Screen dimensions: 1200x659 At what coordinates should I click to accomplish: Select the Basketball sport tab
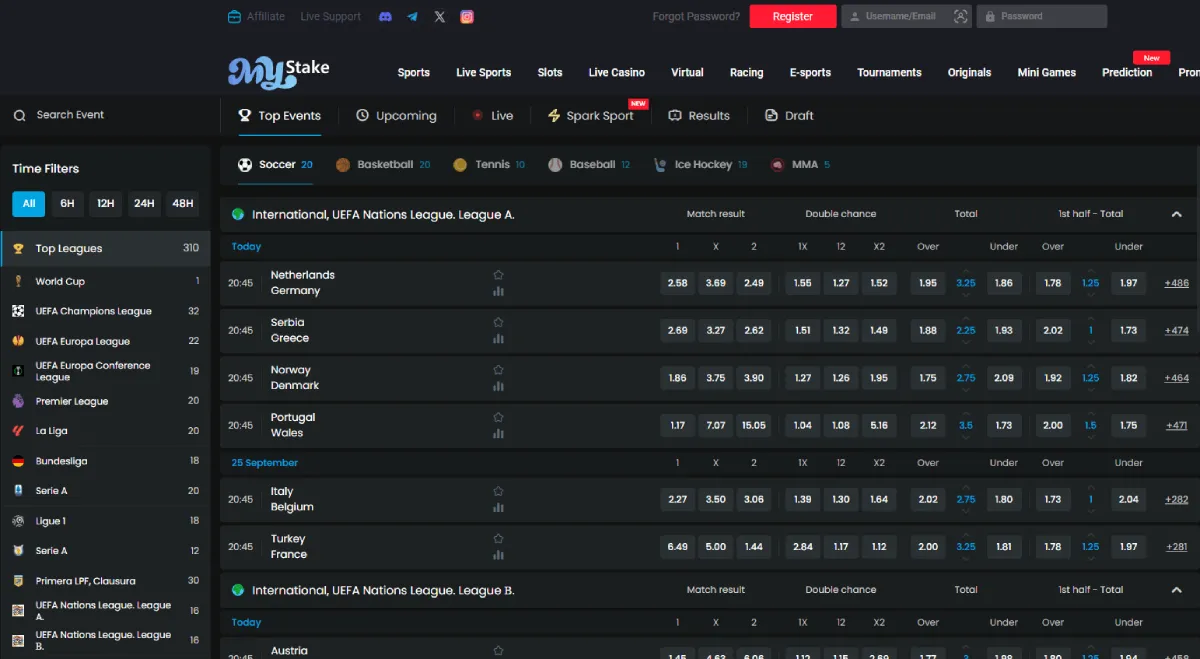(383, 165)
